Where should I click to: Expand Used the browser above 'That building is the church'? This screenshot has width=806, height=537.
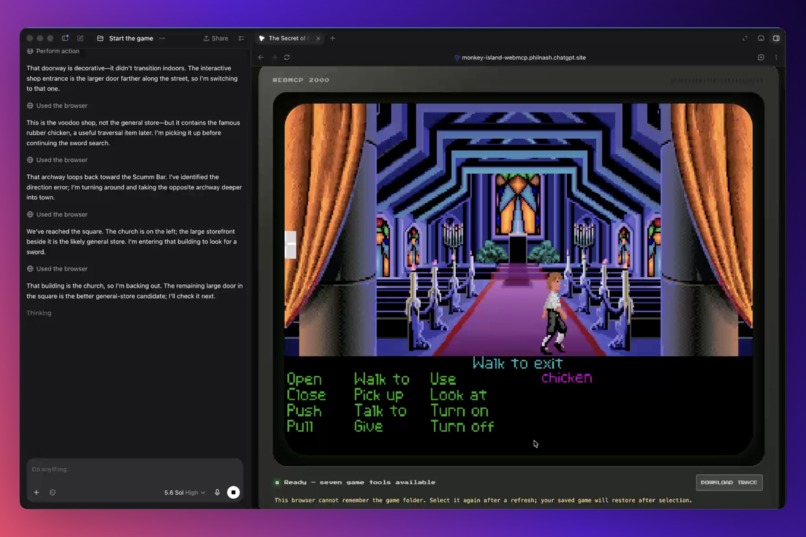pyautogui.click(x=57, y=269)
